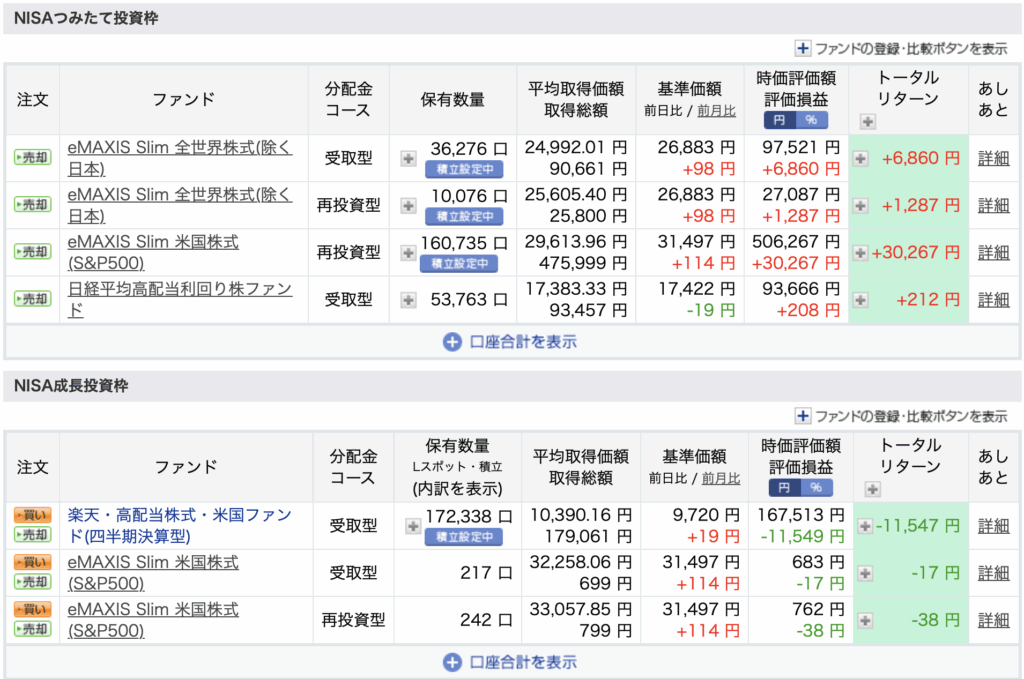Click 積立設定中 badge under 36,276 口

464,169
